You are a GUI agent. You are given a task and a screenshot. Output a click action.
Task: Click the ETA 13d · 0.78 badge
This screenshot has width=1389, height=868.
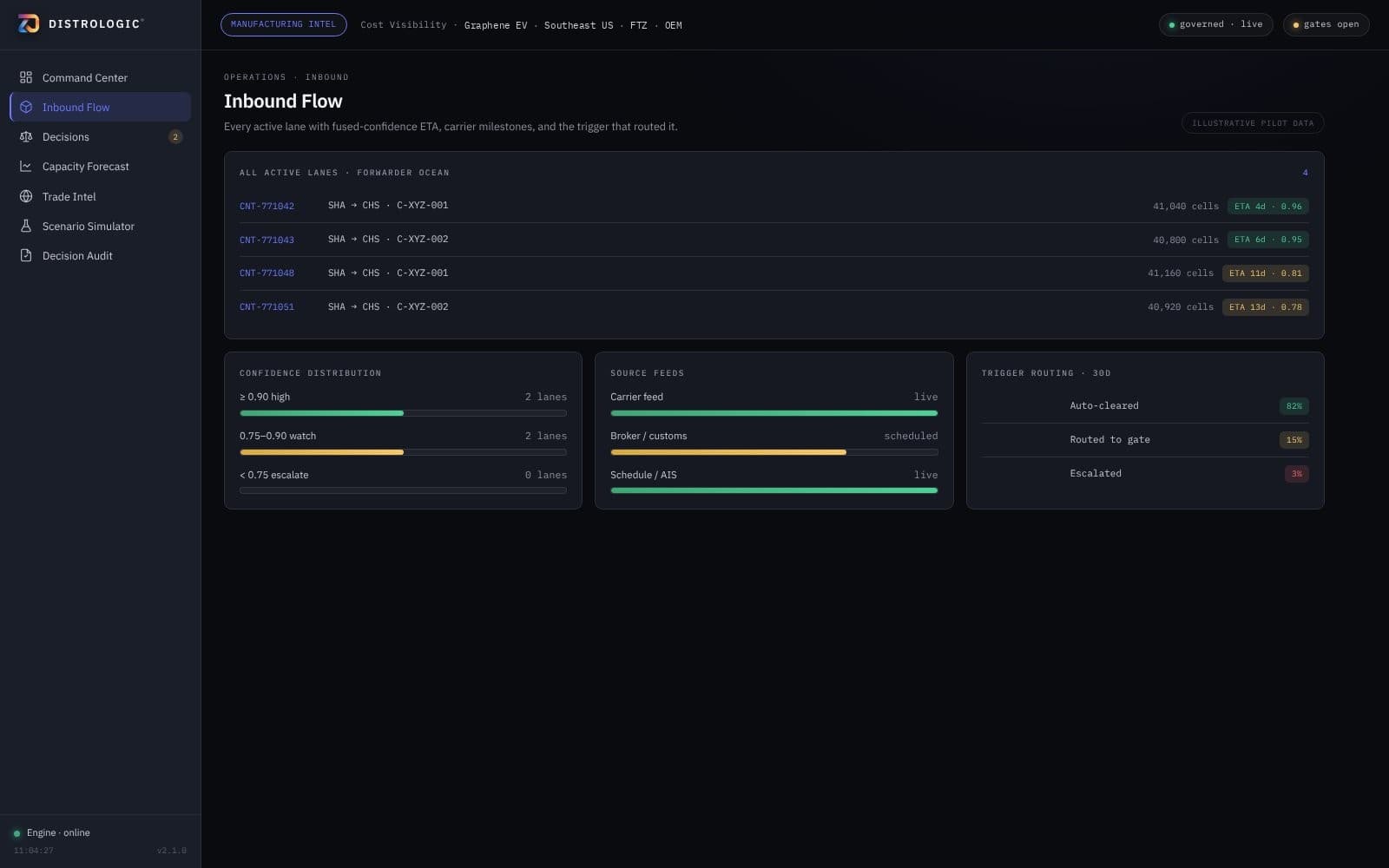pos(1265,307)
